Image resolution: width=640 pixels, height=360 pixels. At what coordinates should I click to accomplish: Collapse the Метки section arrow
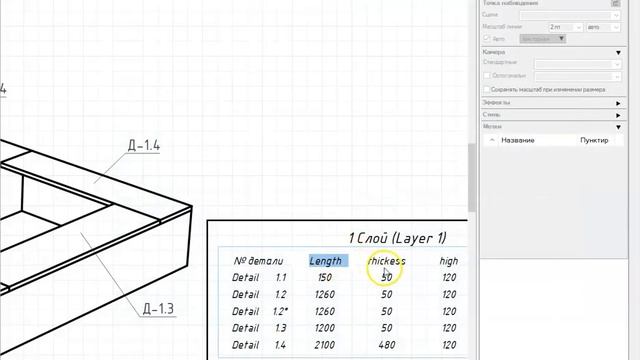click(618, 127)
